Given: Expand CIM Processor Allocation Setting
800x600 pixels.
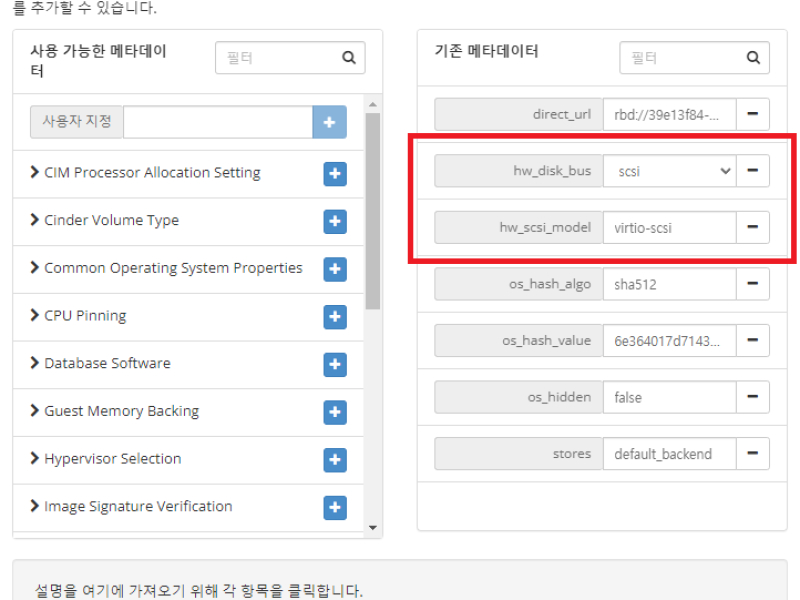Looking at the screenshot, I should [34, 172].
